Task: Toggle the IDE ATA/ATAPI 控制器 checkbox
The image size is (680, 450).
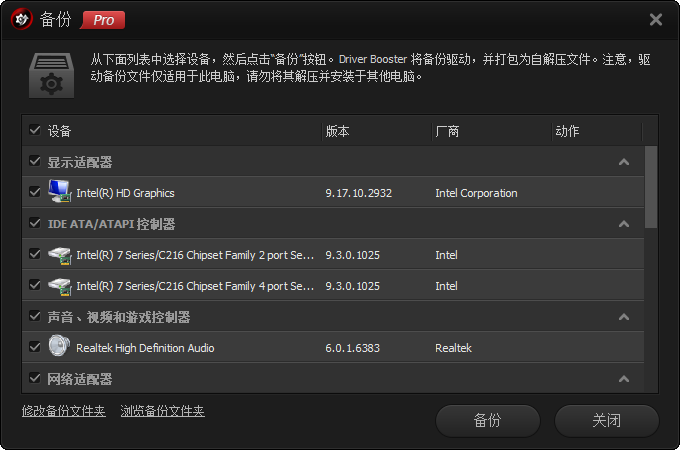Action: [x=35, y=223]
